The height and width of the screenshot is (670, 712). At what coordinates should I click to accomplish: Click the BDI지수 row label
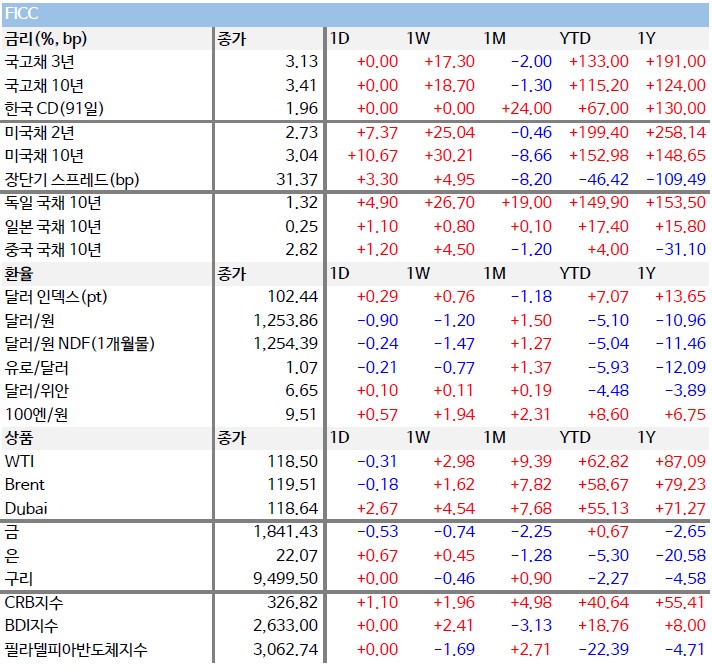click(31, 626)
